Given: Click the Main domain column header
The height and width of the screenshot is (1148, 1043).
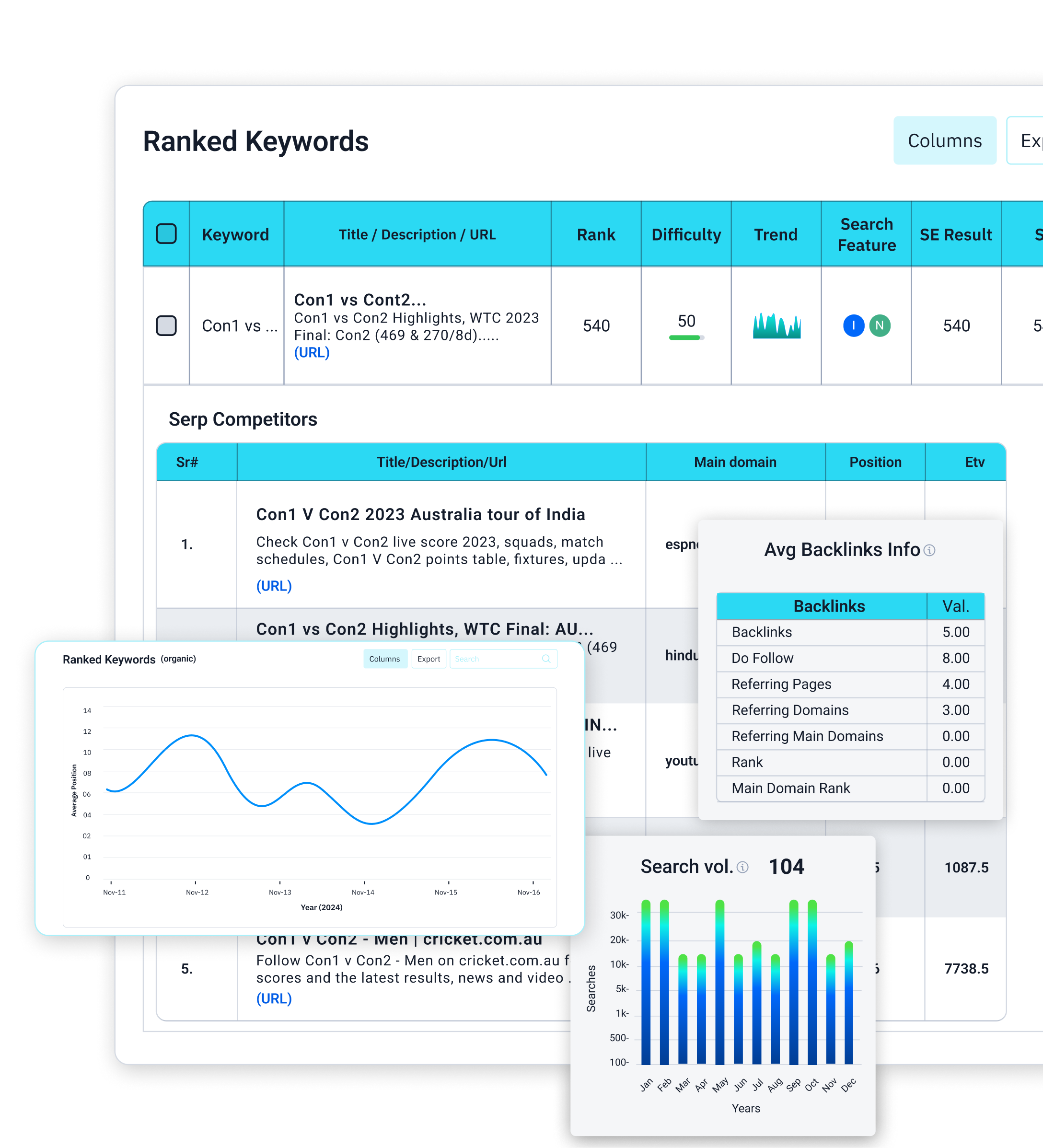Looking at the screenshot, I should 735,462.
